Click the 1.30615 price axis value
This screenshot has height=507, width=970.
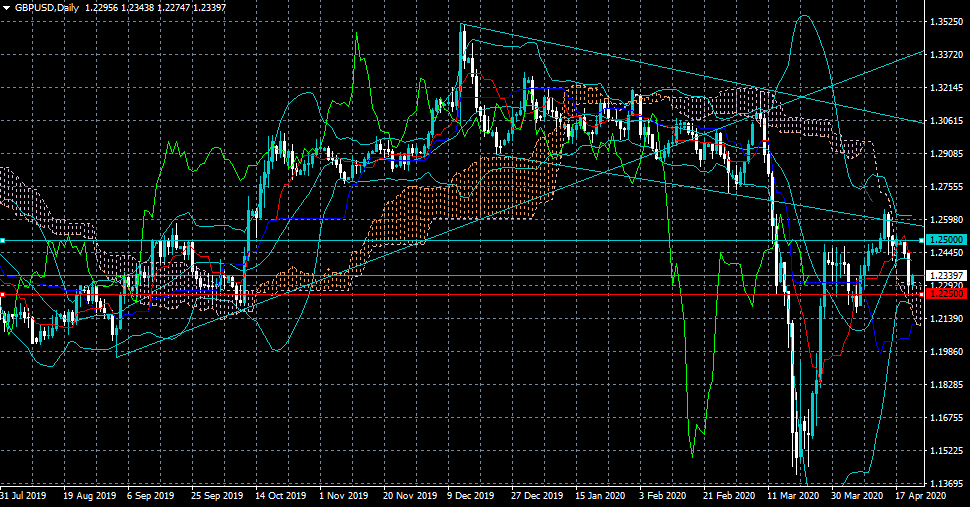[x=946, y=121]
